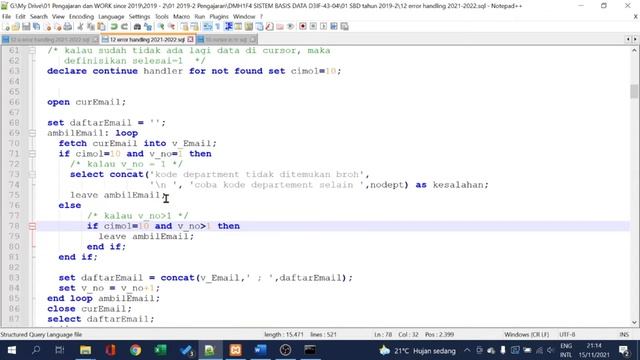The image size is (640, 360).
Task: Open the Macro menu
Action: pos(181,16)
